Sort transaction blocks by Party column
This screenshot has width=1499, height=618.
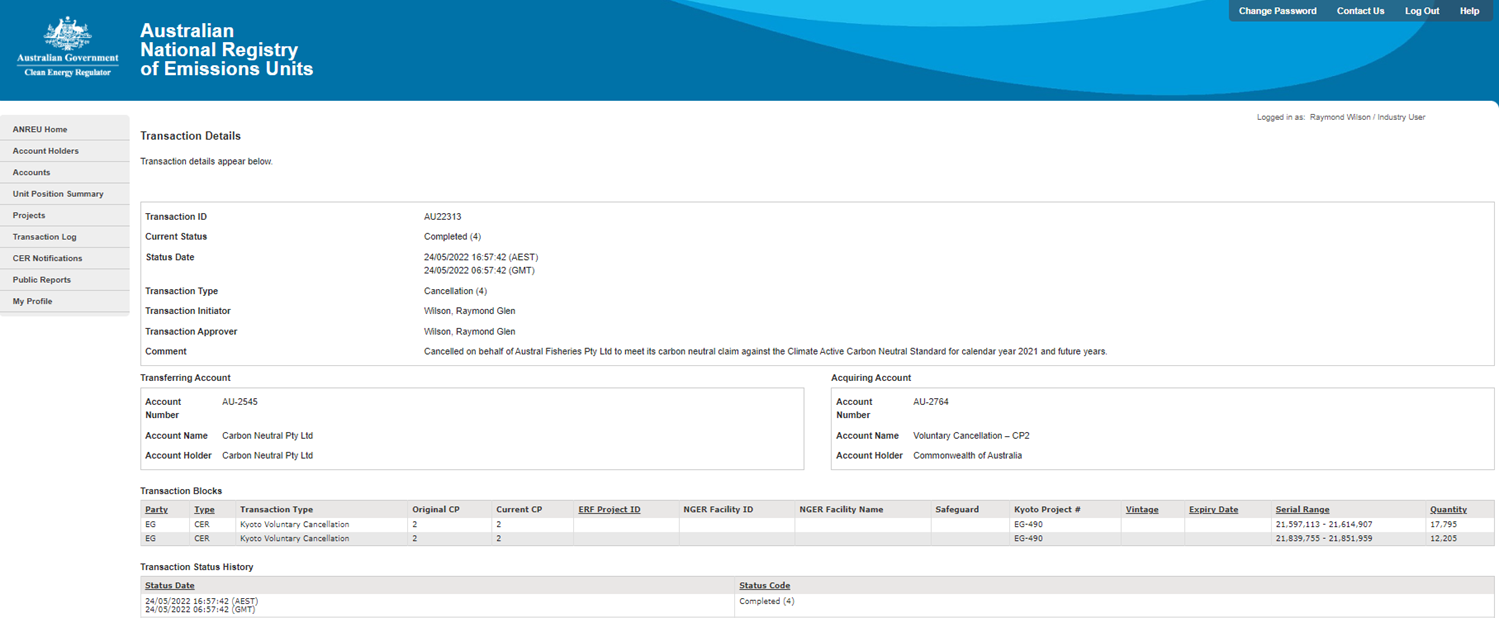tap(156, 510)
